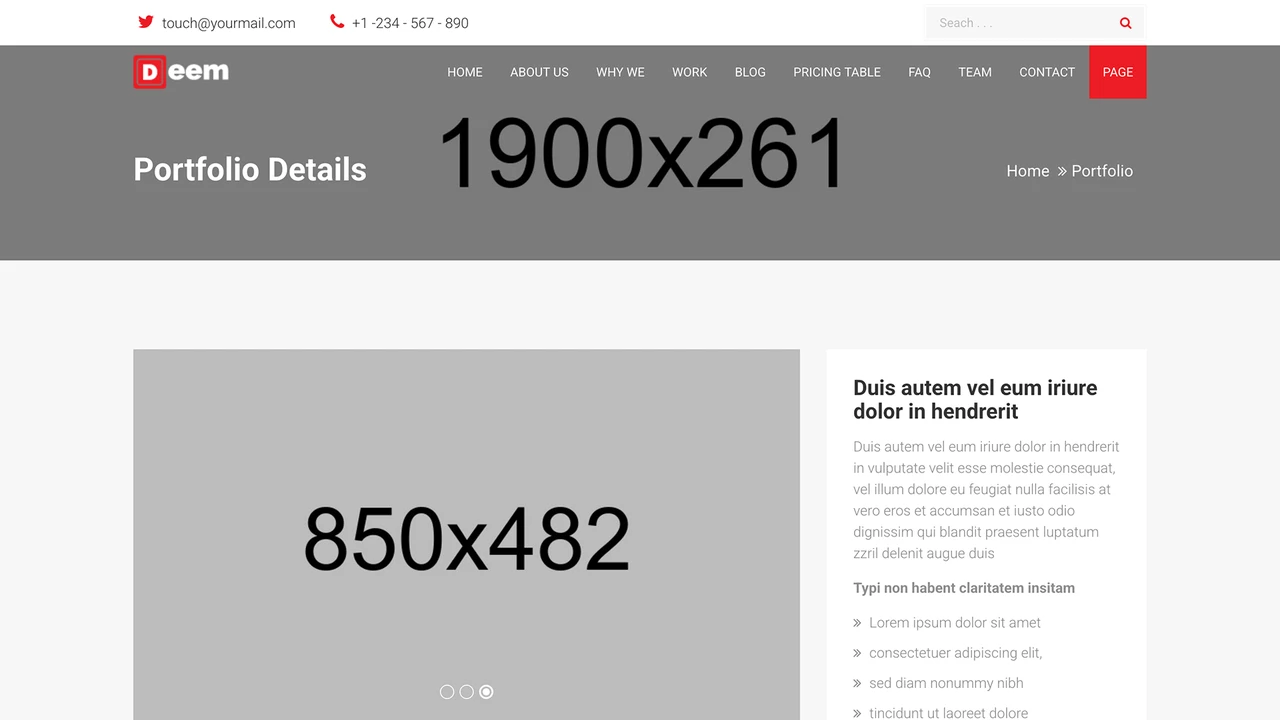Click the Deem logo
Screen dimensions: 1280x720
pyautogui.click(x=181, y=71)
